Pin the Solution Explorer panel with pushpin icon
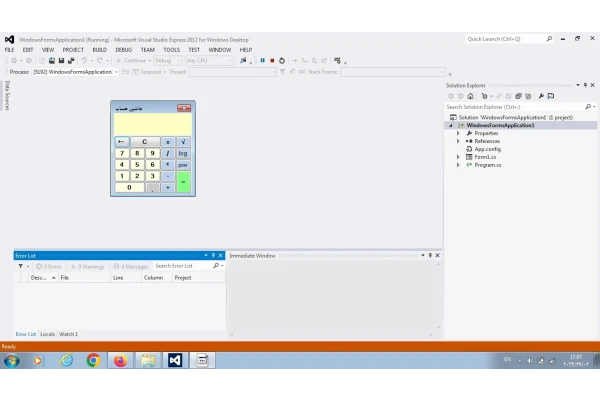600x400 pixels. click(586, 85)
